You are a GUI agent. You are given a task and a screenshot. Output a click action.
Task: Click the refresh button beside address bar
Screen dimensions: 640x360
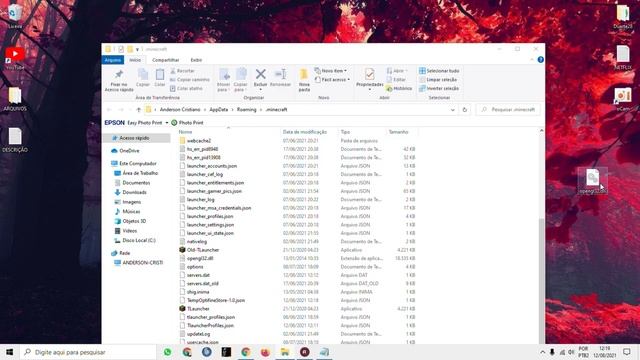pos(464,110)
